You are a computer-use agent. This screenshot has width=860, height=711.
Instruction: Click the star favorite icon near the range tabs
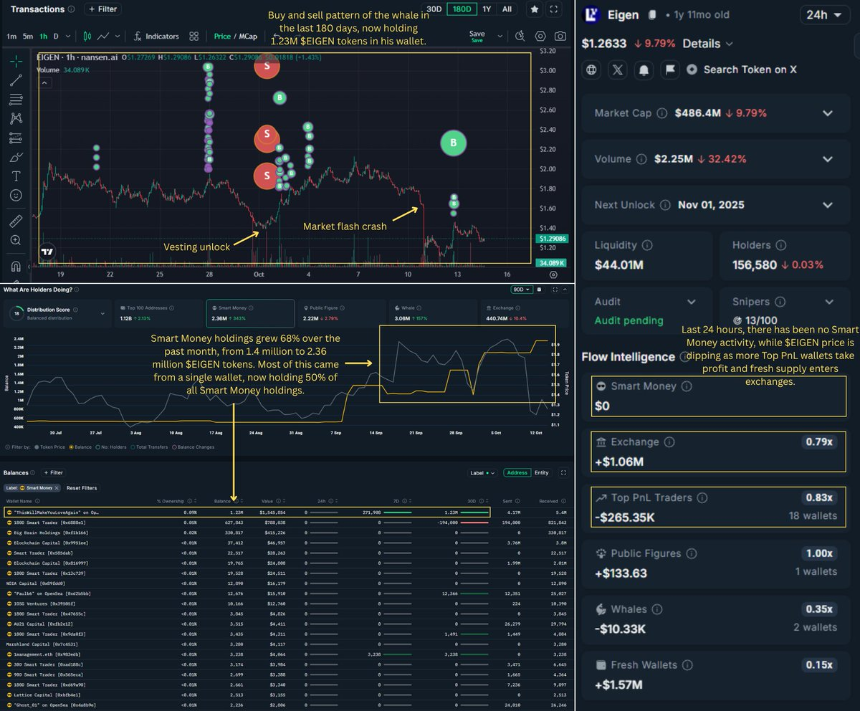pos(534,9)
